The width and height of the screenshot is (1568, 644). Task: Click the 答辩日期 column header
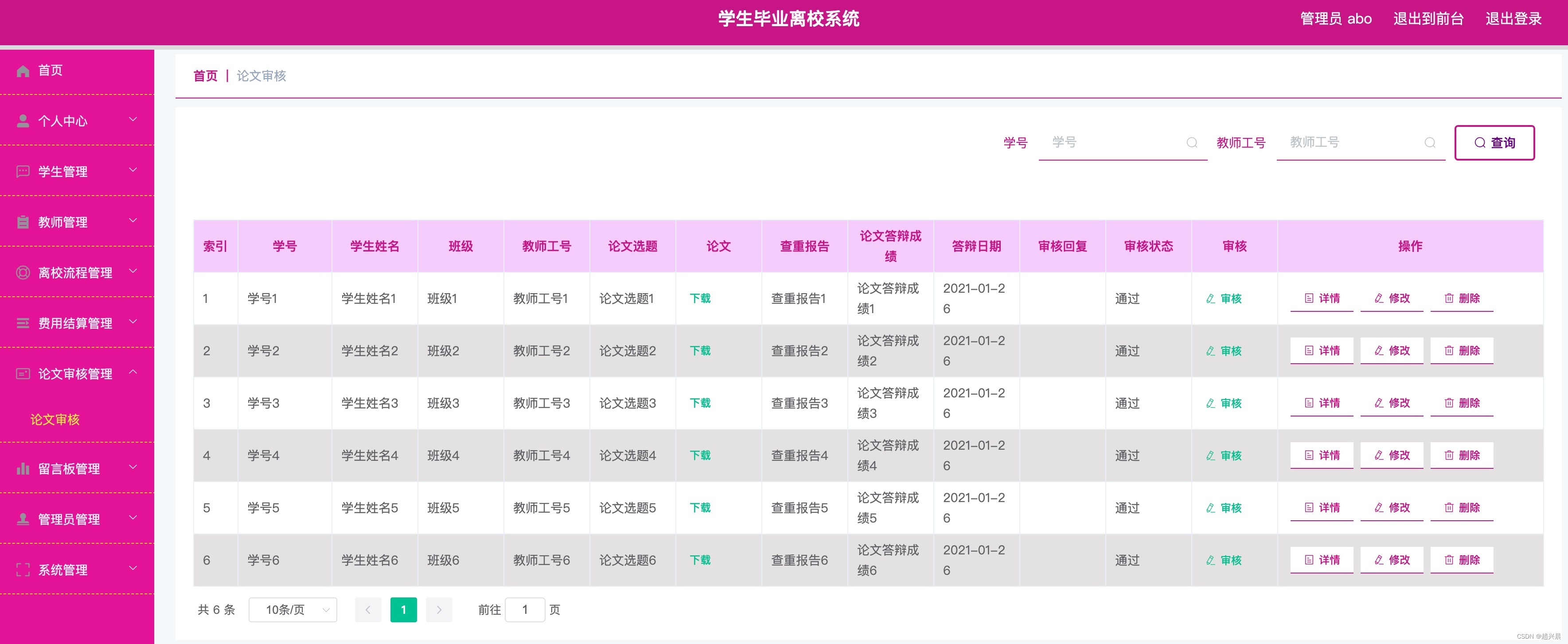(976, 246)
